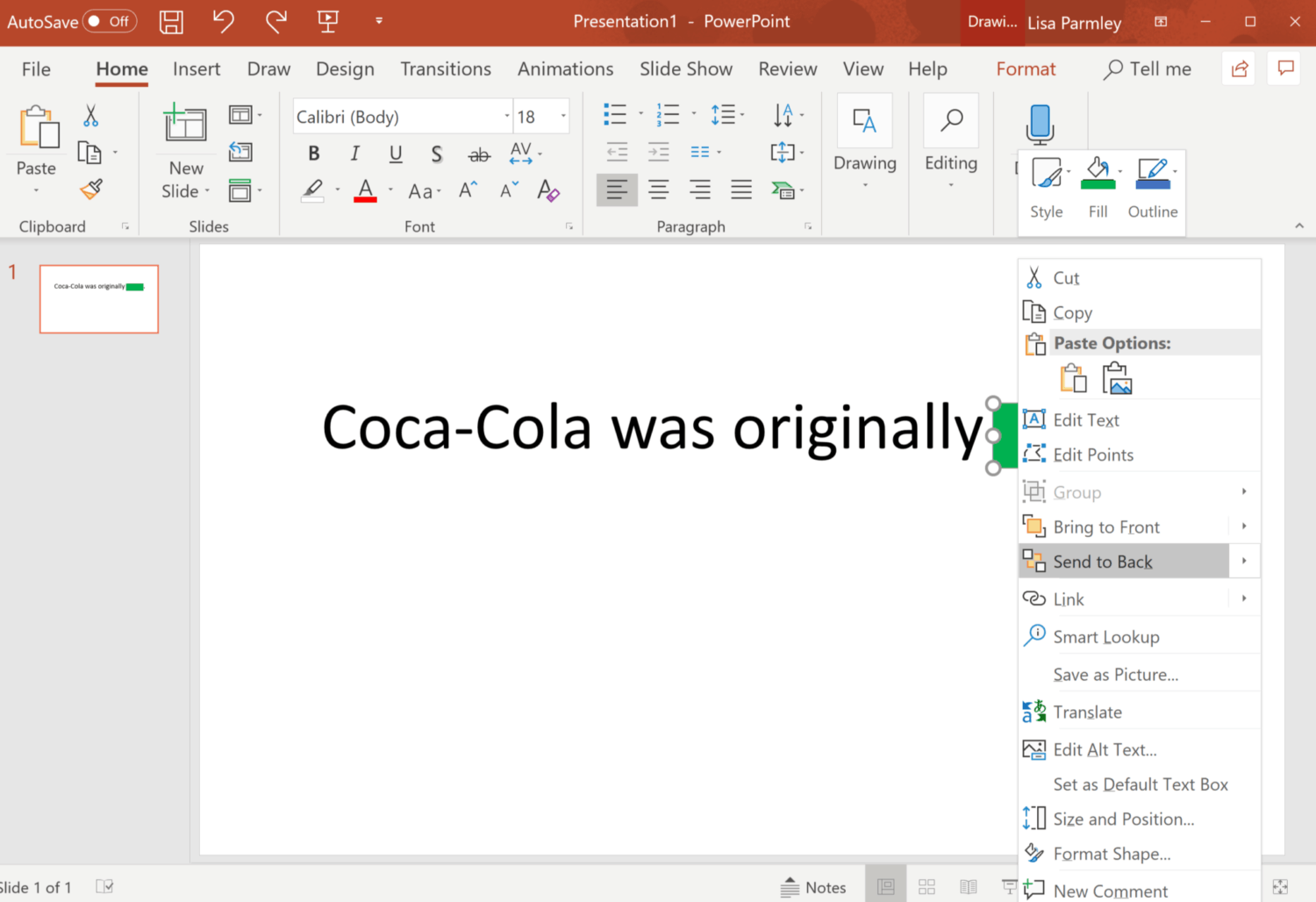Open the Notes pane
This screenshot has height=902, width=1316.
click(x=813, y=887)
